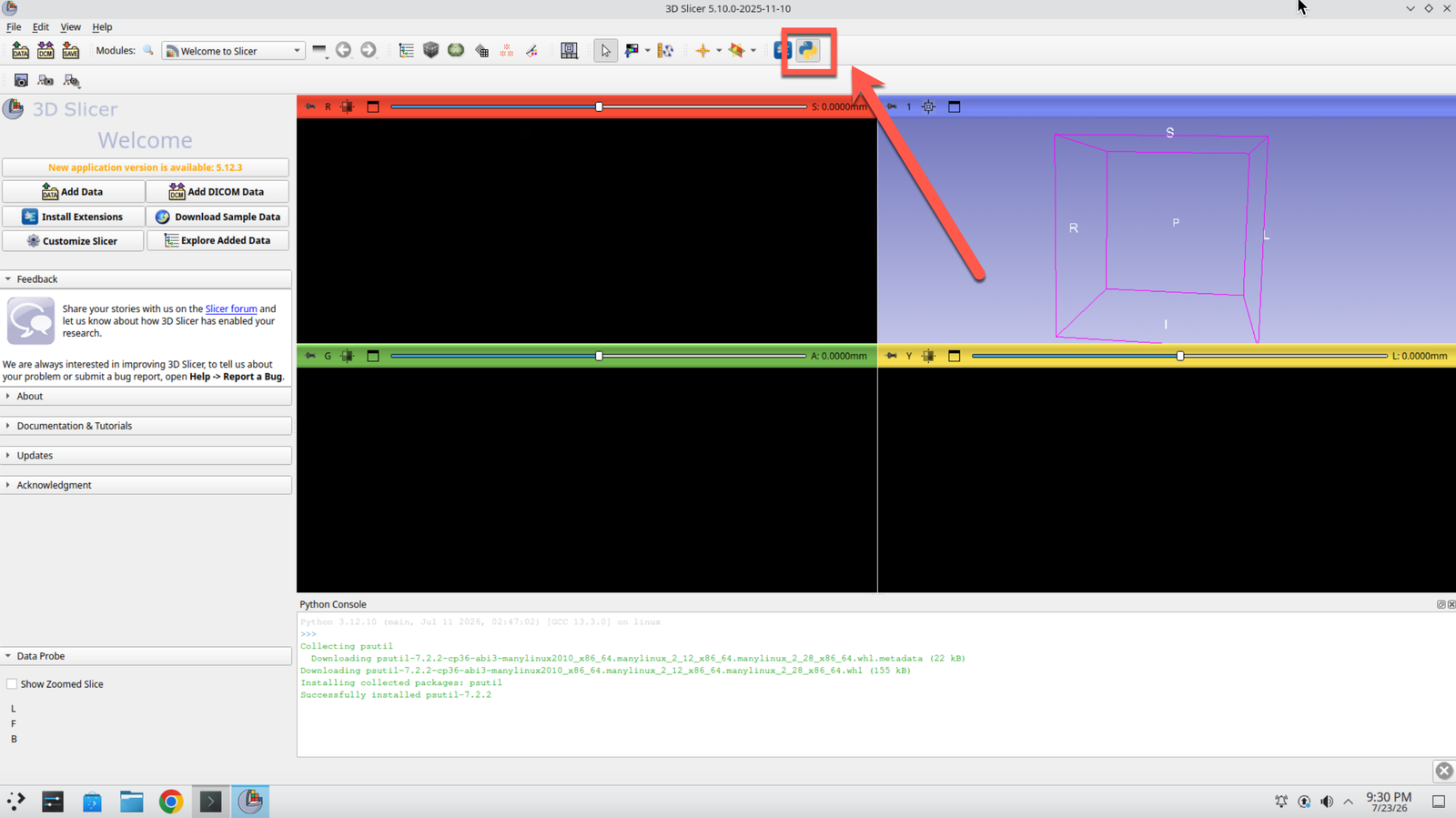Click the module search magnifier icon

(x=148, y=51)
